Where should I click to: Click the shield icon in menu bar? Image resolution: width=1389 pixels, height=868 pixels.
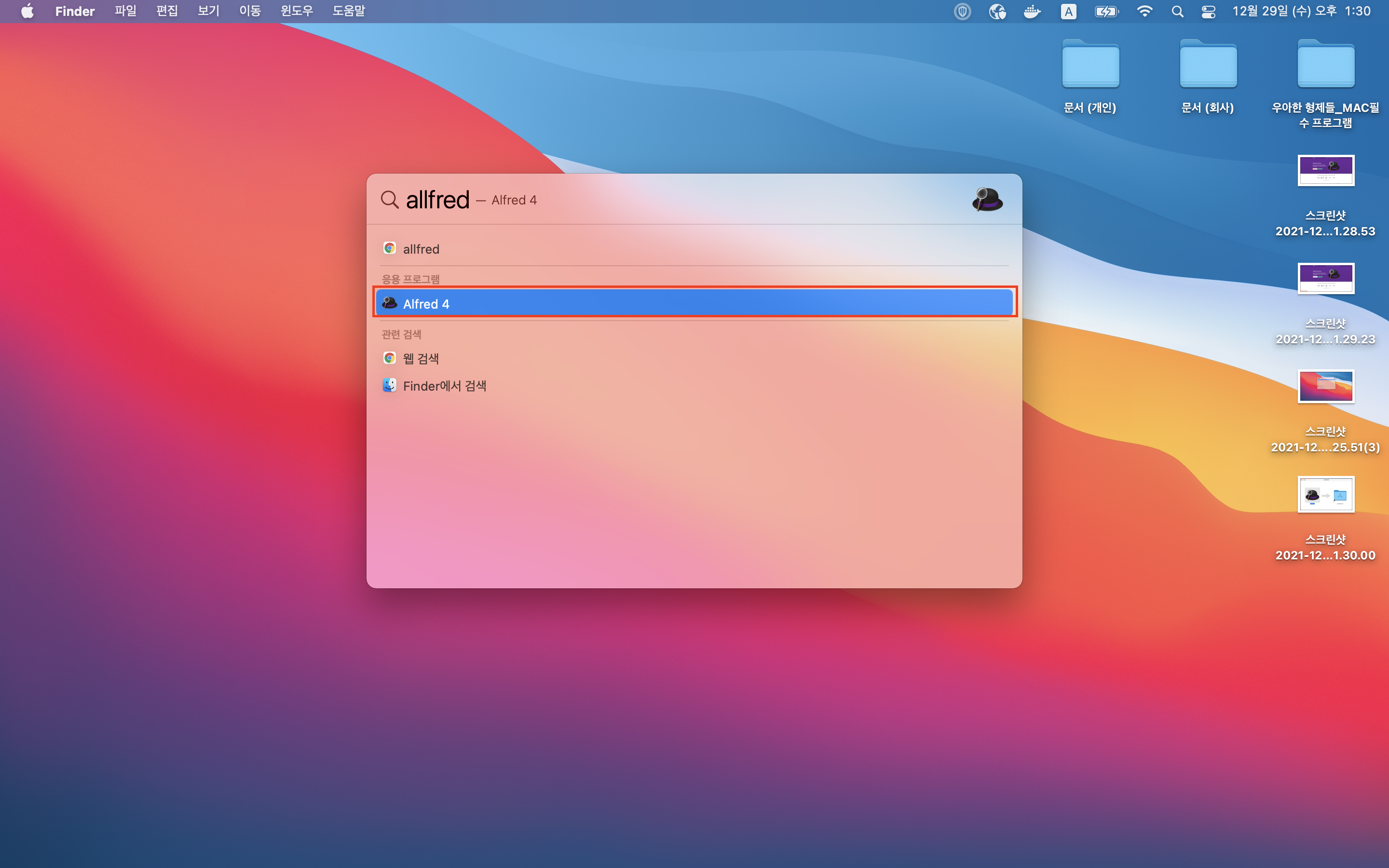(963, 12)
